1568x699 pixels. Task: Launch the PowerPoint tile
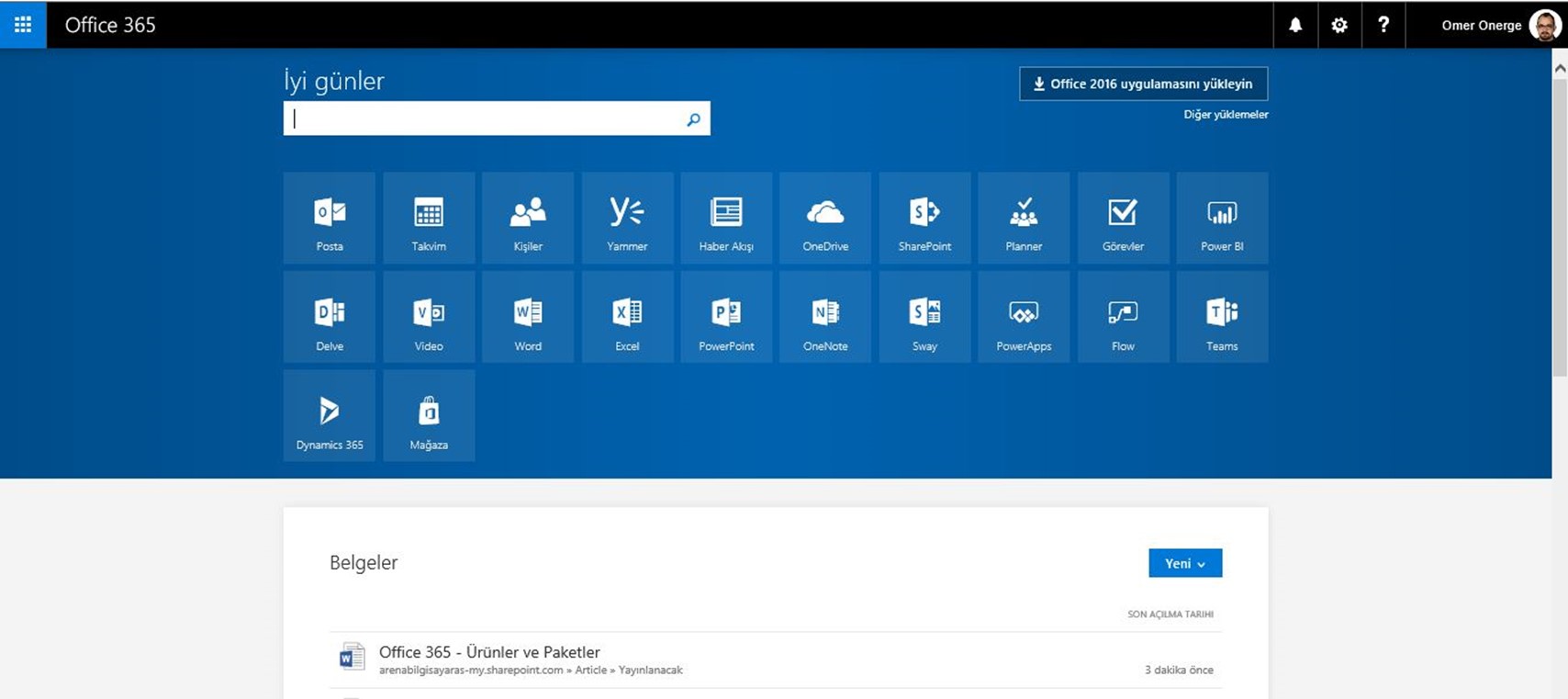click(x=726, y=317)
